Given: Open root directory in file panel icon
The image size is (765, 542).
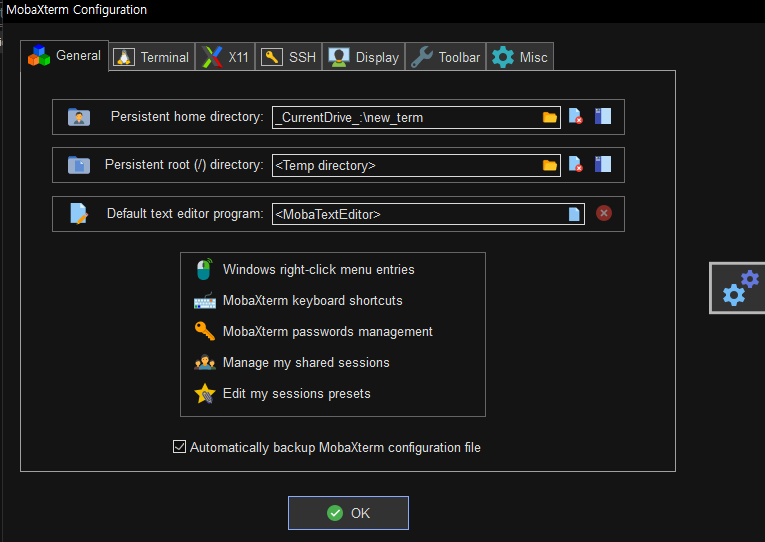Looking at the screenshot, I should click(x=603, y=164).
